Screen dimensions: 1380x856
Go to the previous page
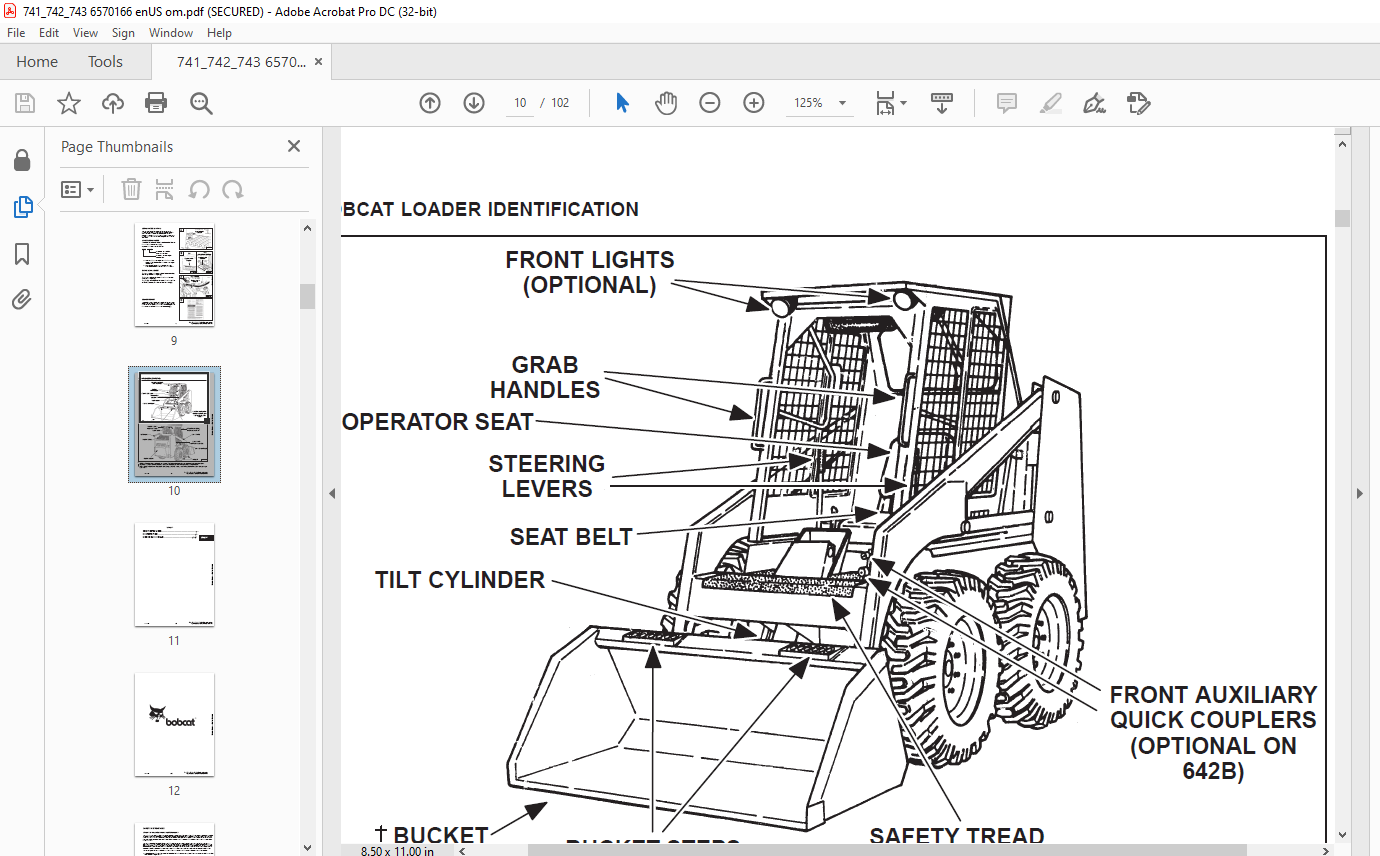point(430,103)
